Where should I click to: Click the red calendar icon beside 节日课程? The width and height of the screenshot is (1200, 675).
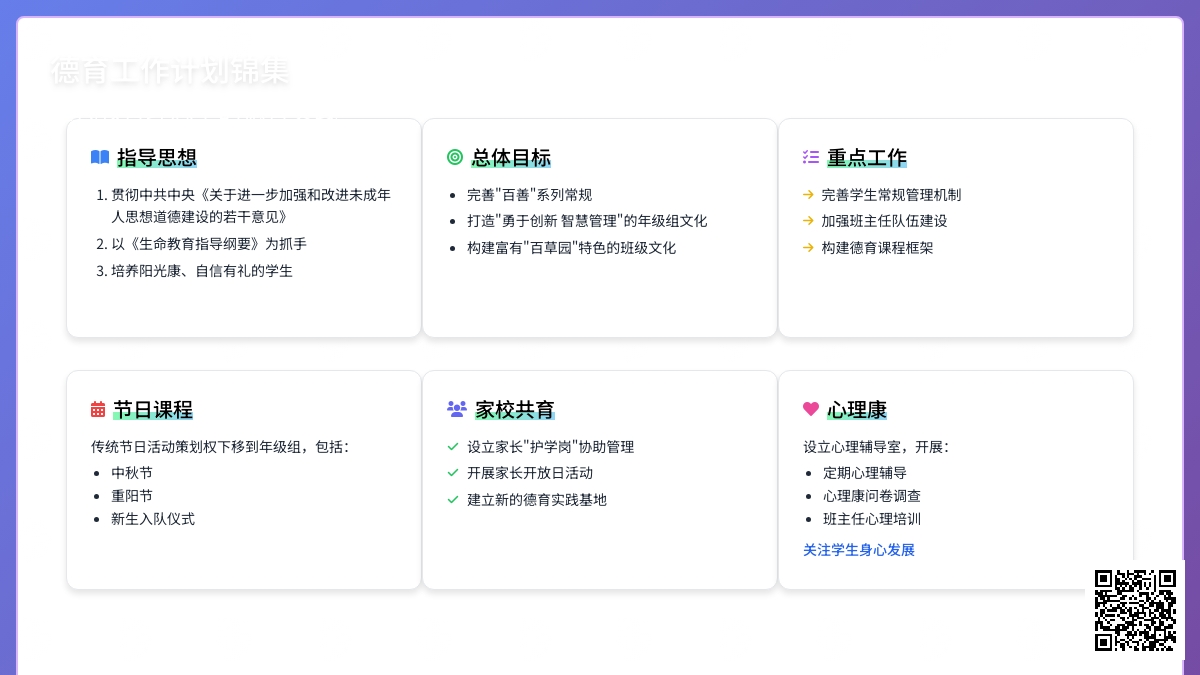pos(98,409)
